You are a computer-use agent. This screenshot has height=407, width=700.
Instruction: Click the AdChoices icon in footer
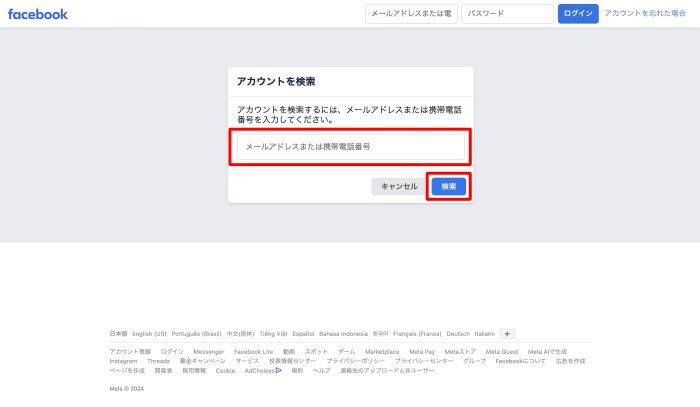[278, 370]
